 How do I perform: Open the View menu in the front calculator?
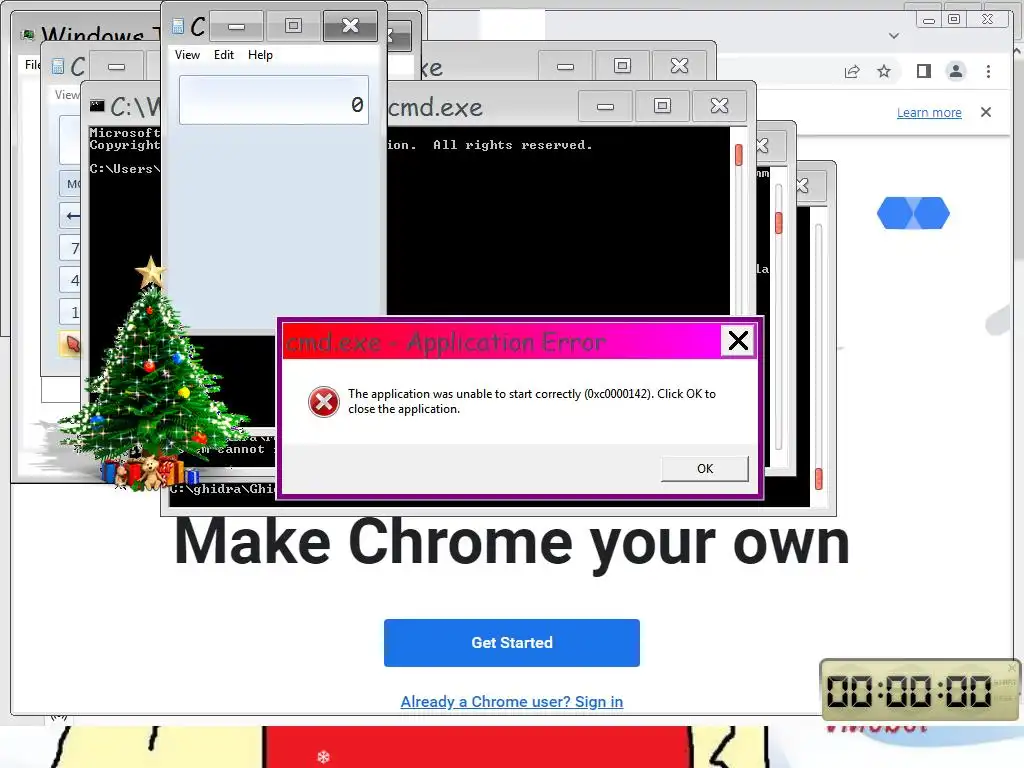pos(187,55)
